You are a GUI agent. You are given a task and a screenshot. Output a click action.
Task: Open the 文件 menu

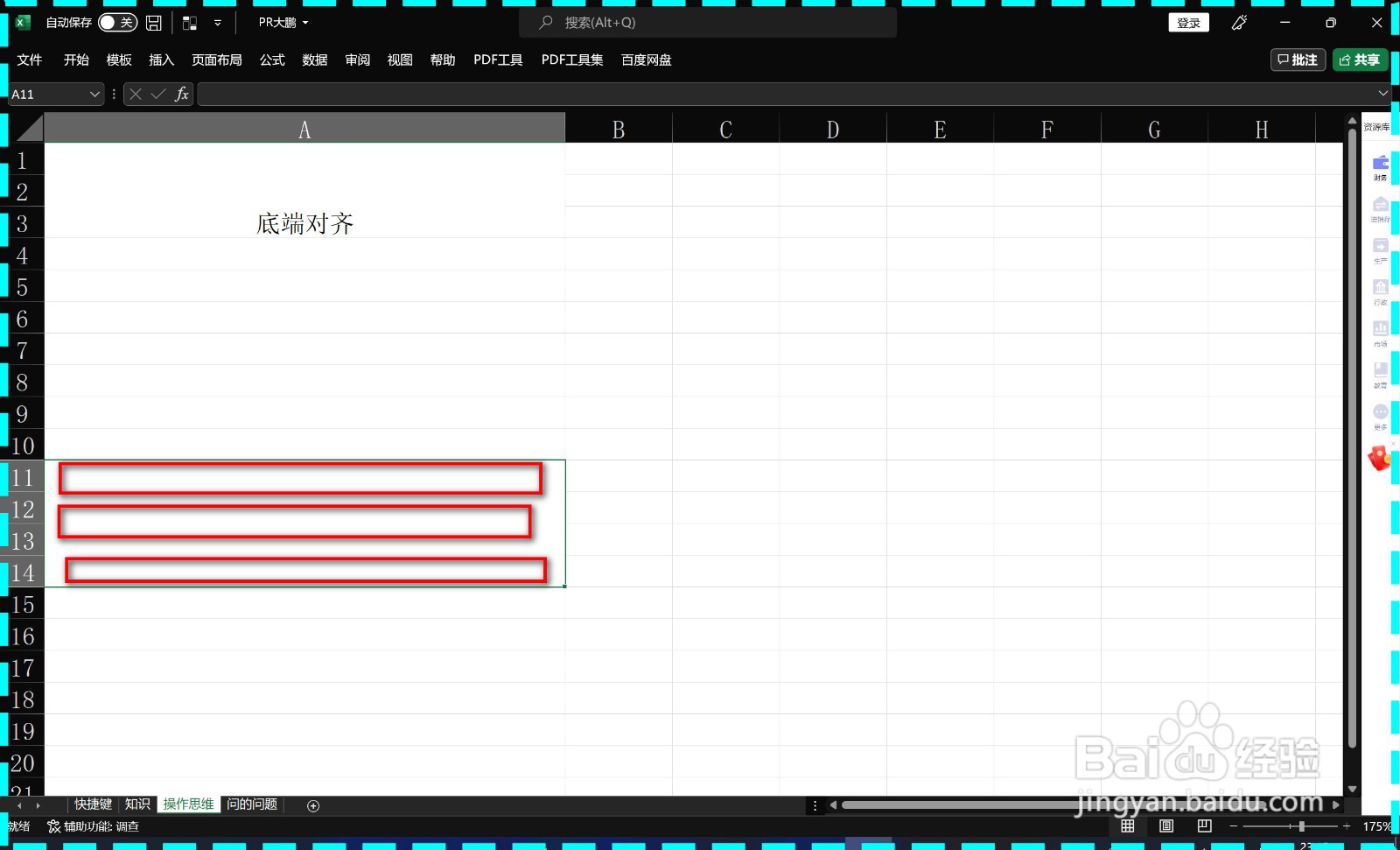point(30,60)
